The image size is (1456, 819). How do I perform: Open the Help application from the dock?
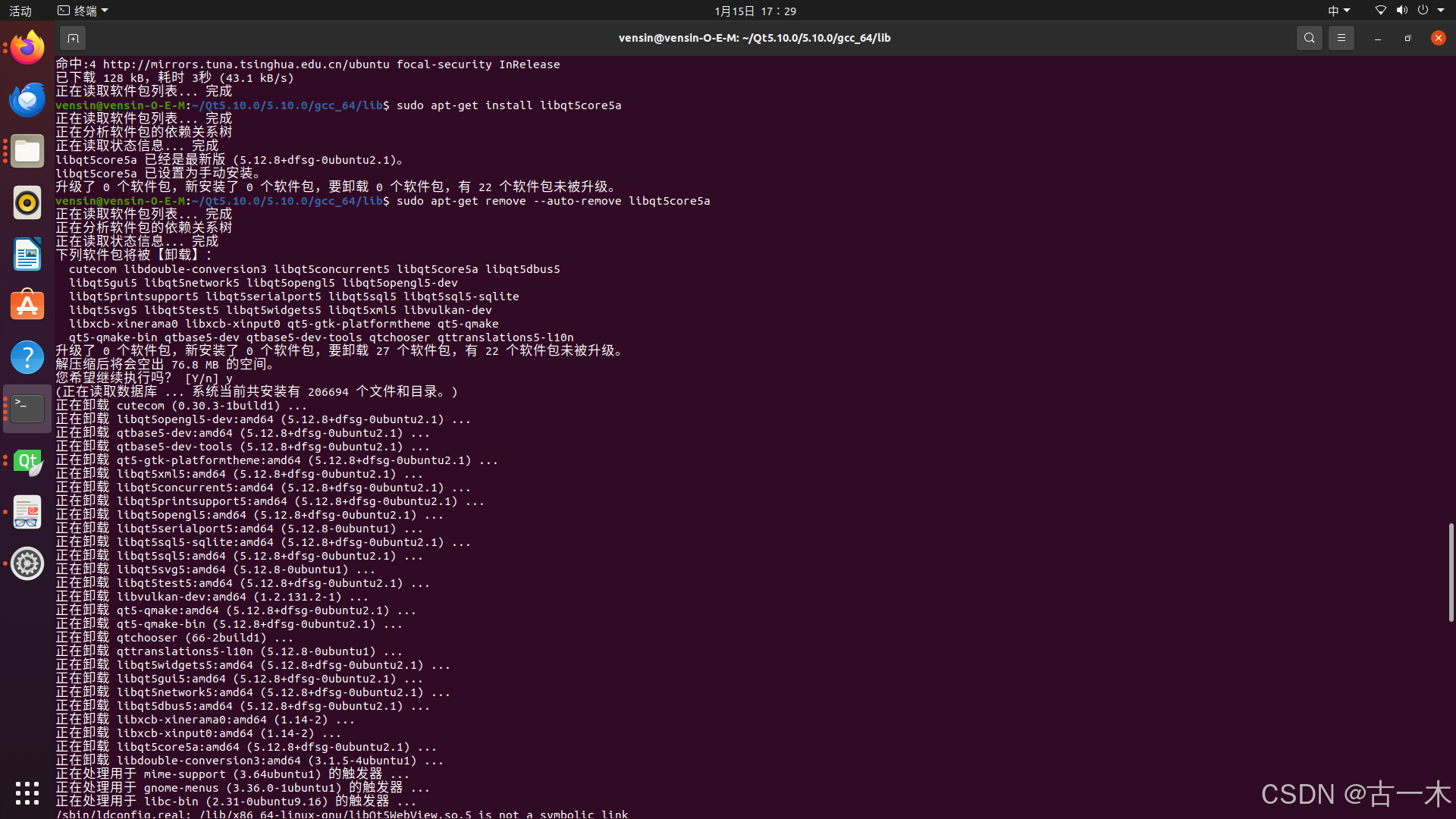(x=27, y=356)
